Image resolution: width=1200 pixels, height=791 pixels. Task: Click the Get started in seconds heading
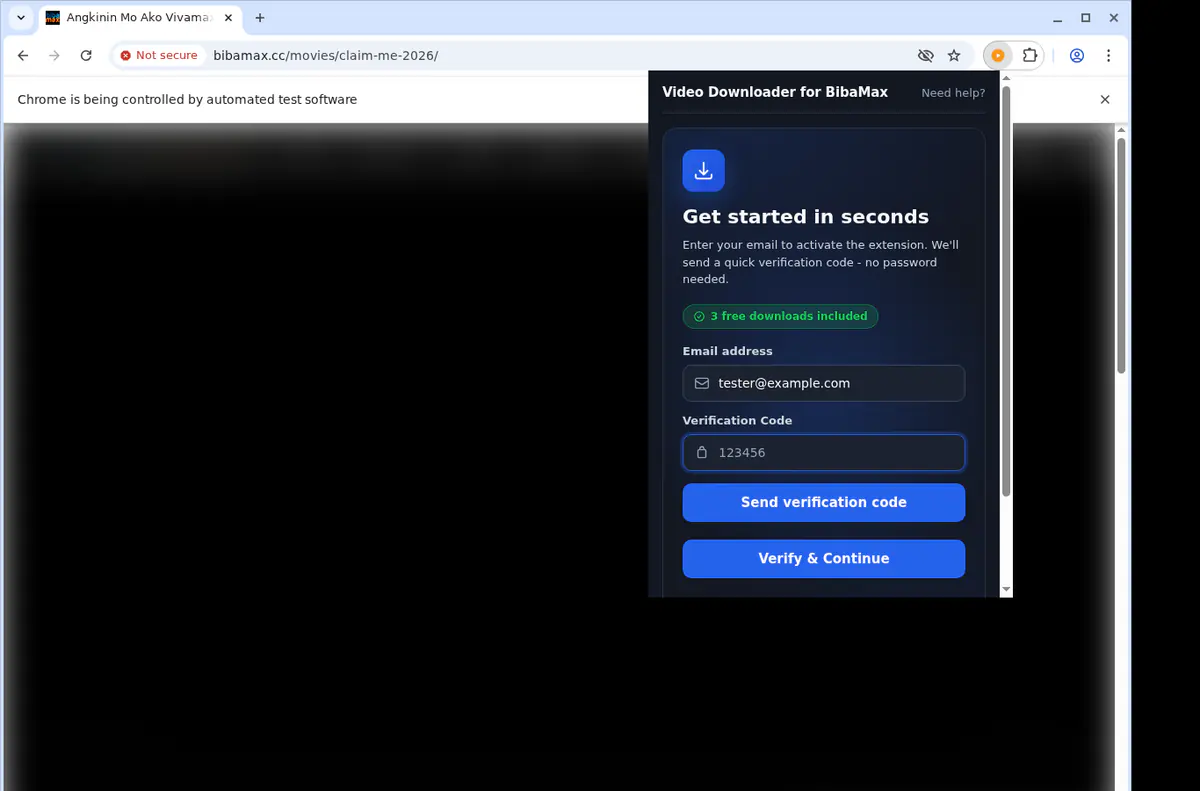(806, 217)
